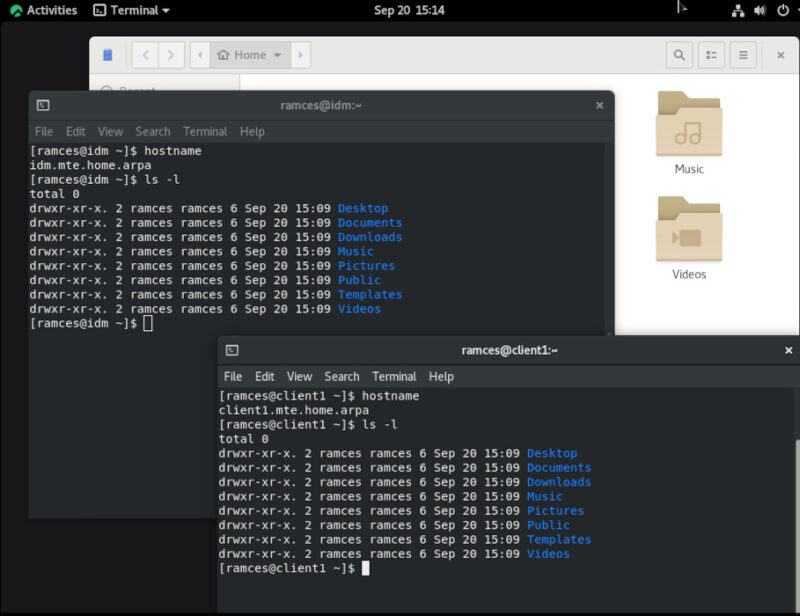Click the back navigation arrow in Files
Image resolution: width=800 pixels, height=616 pixels.
point(145,55)
